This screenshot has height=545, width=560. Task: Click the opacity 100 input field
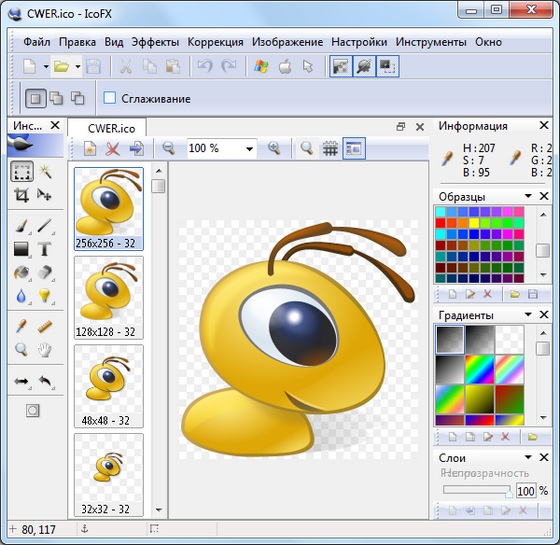(526, 491)
